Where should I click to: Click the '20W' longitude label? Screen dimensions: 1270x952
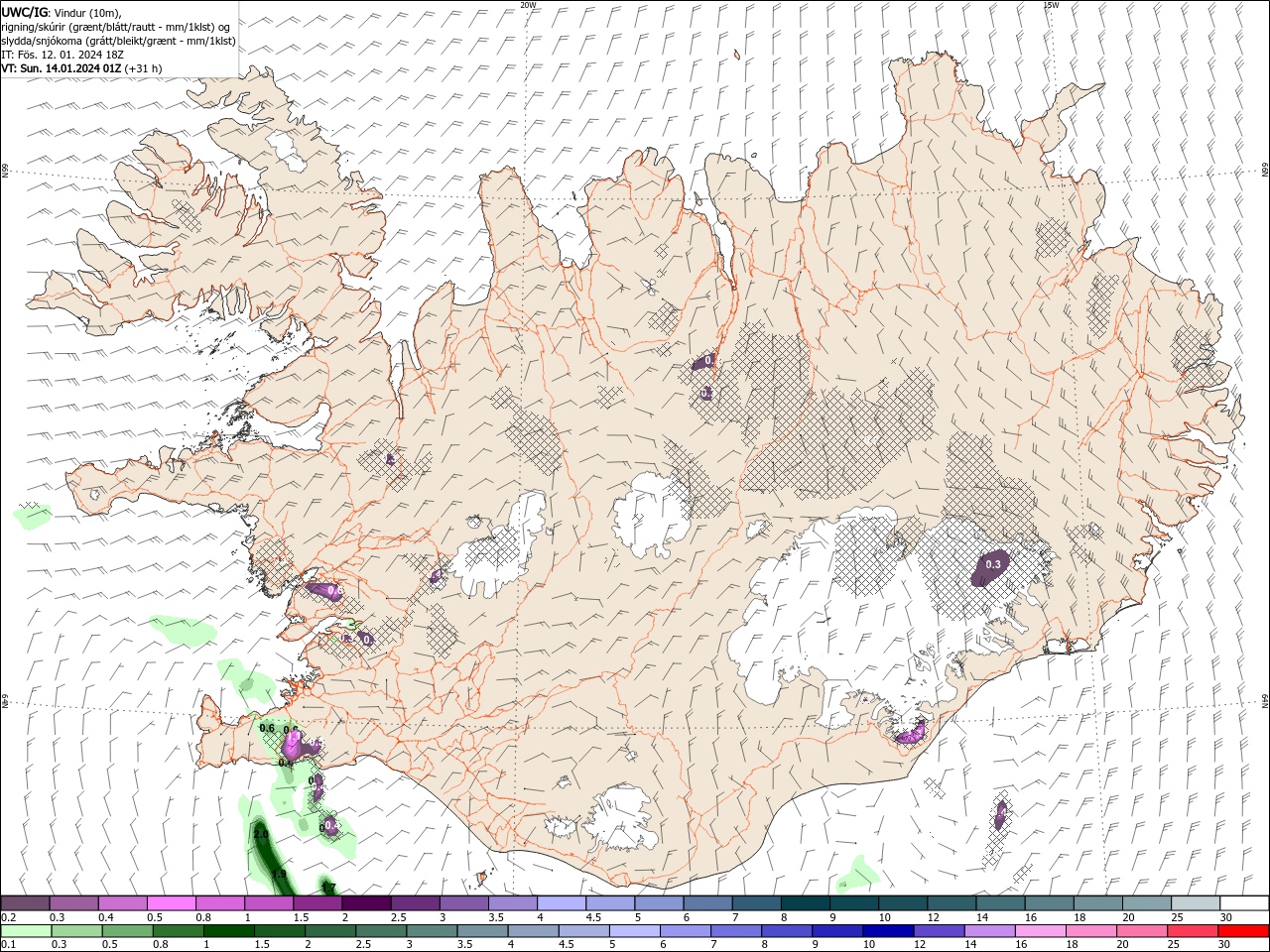528,4
